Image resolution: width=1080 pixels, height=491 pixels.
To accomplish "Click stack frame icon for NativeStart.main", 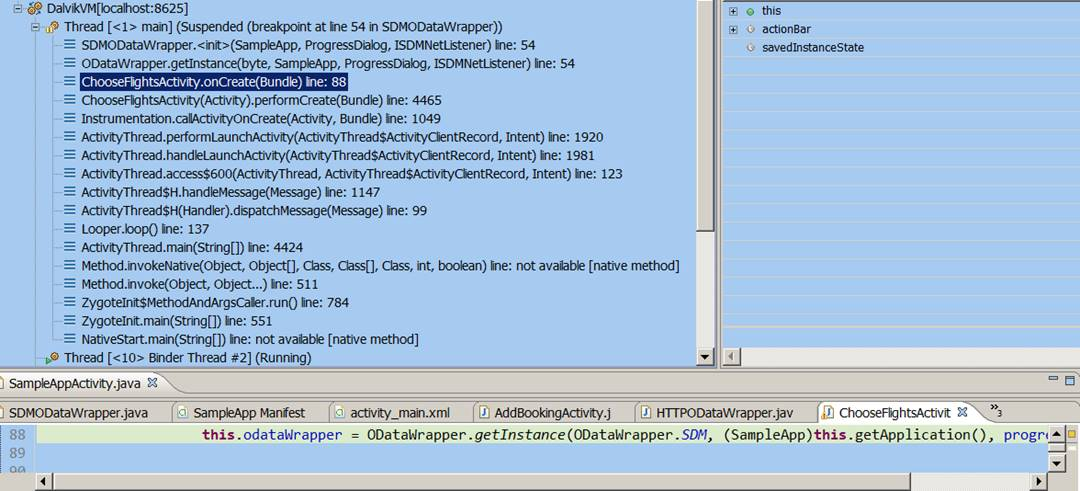I will click(x=70, y=339).
